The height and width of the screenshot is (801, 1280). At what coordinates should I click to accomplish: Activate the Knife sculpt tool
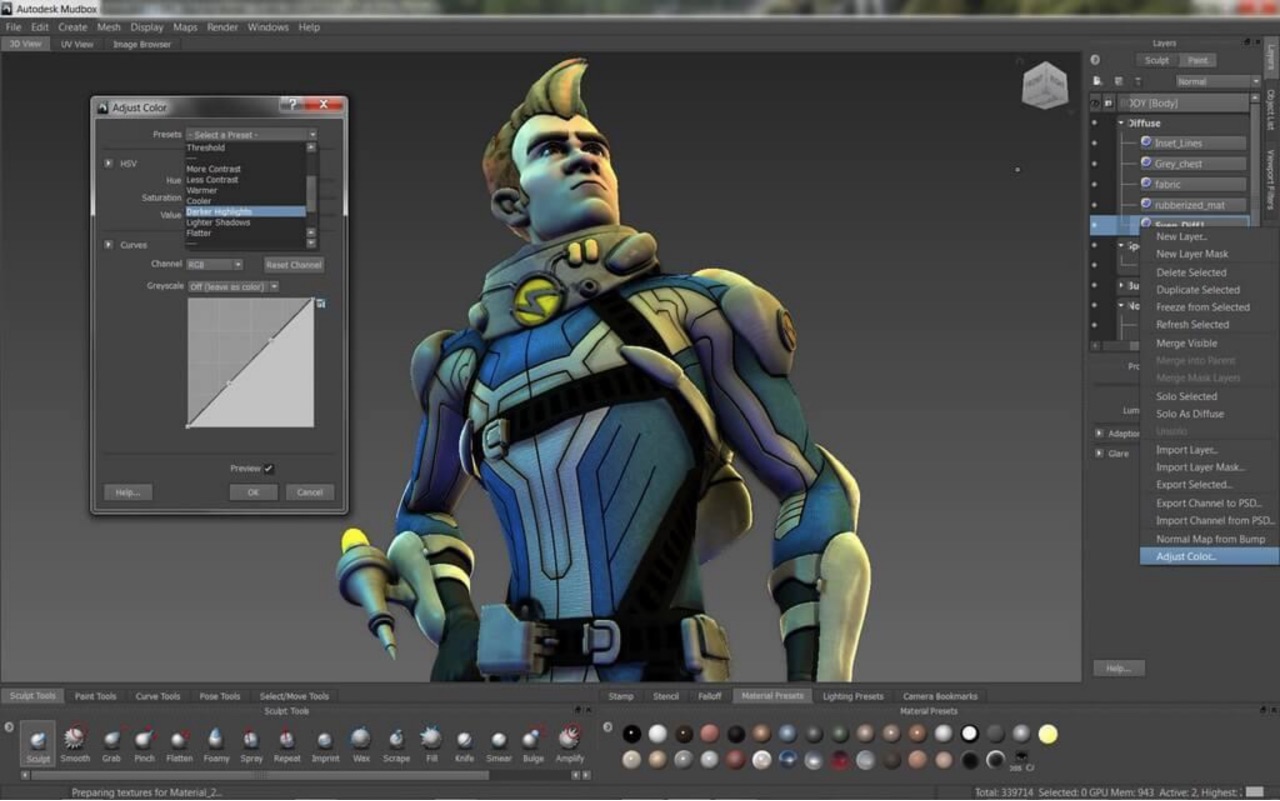(x=464, y=741)
